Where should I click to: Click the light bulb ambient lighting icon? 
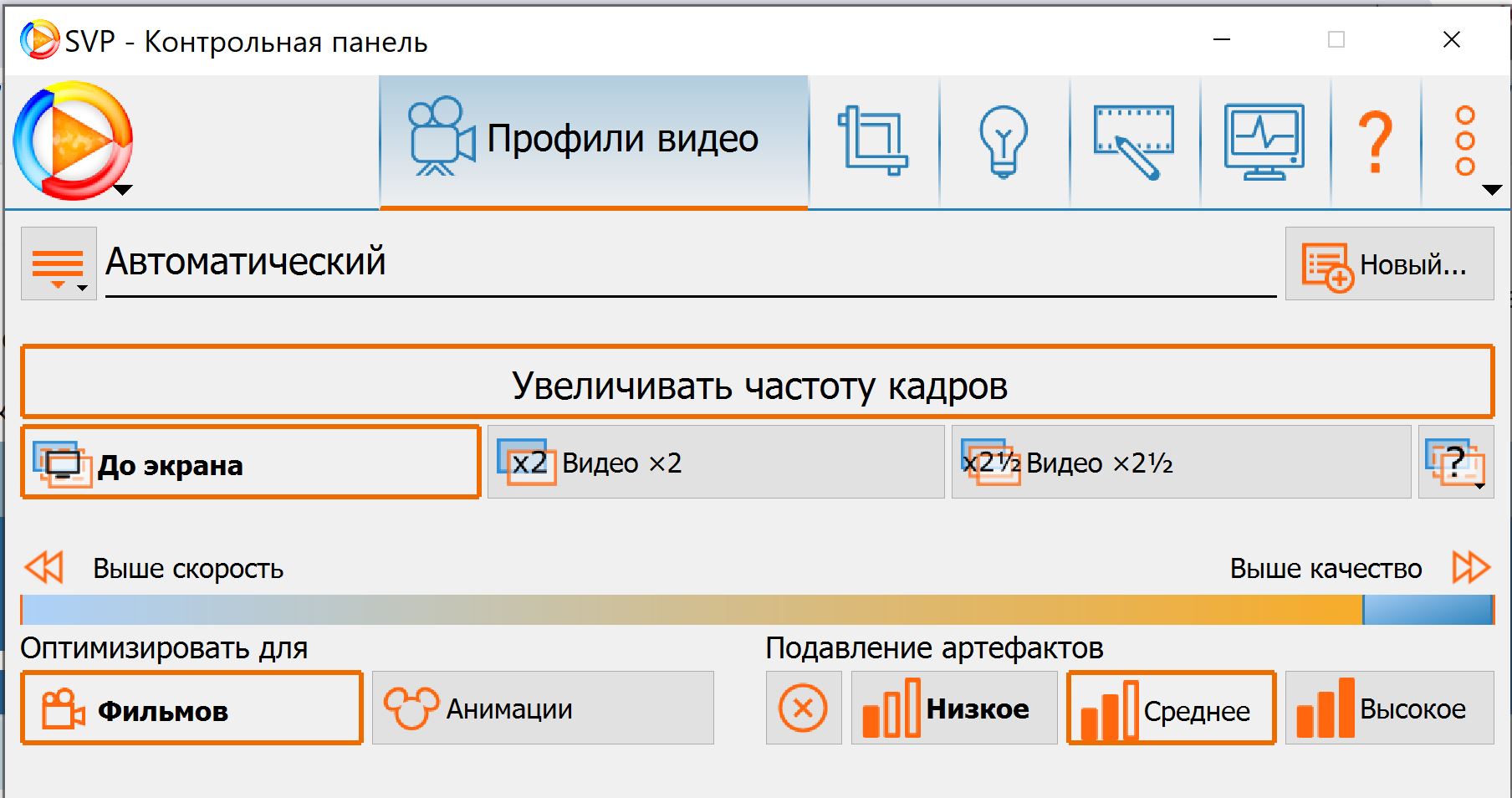point(1004,141)
